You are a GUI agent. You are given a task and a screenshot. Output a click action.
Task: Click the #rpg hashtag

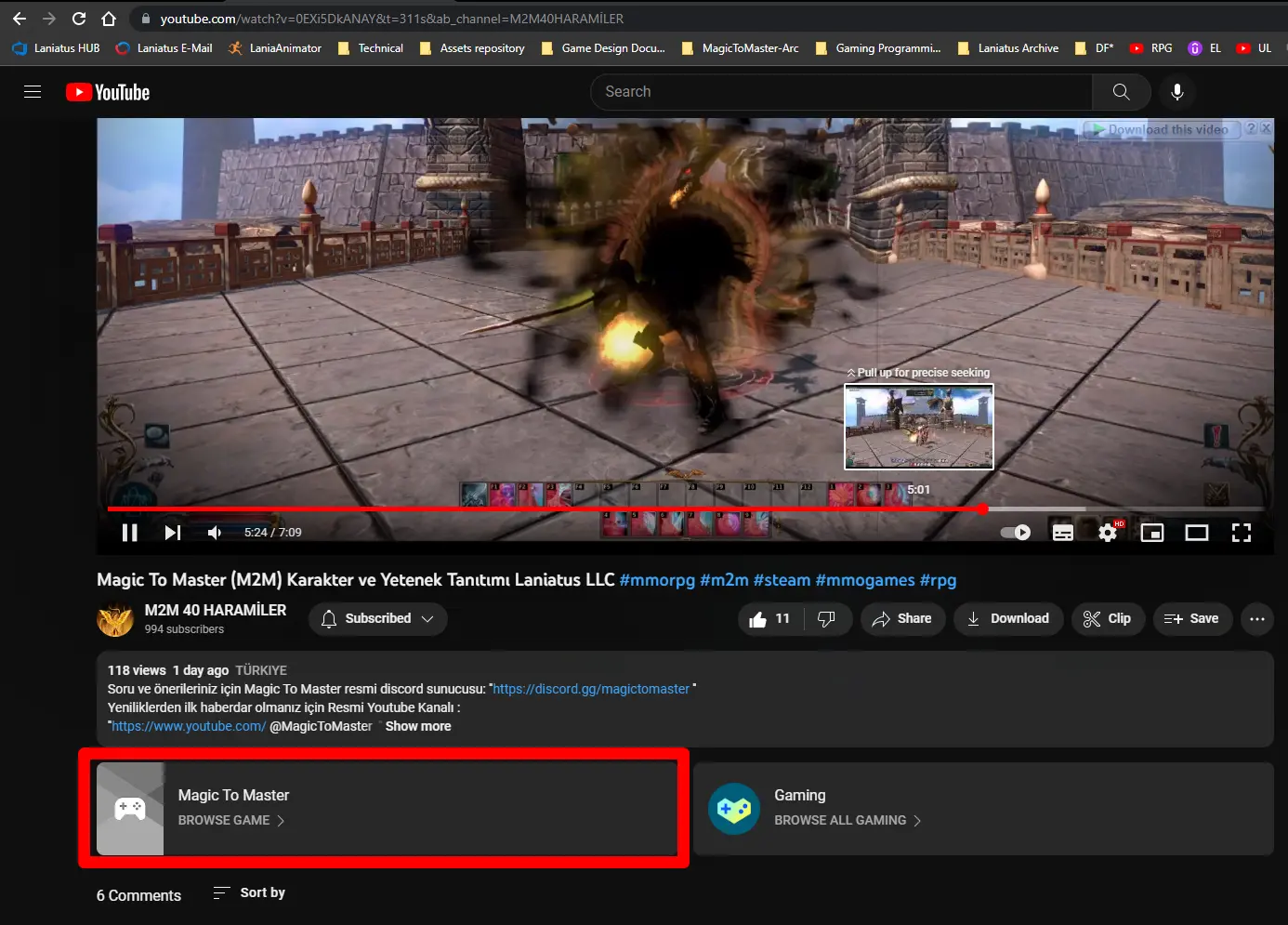[x=938, y=580]
